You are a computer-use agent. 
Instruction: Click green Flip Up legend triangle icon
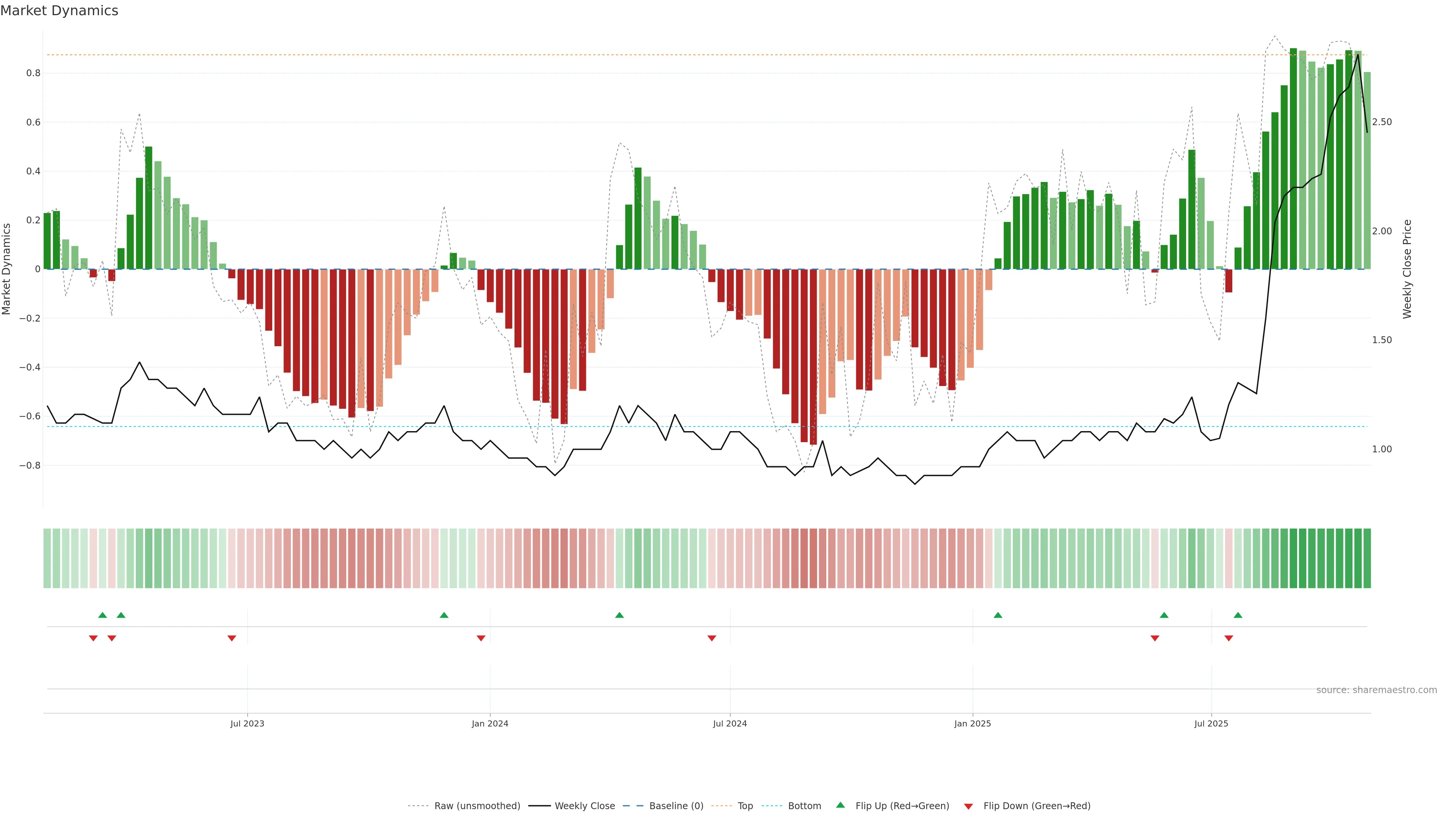click(x=841, y=805)
